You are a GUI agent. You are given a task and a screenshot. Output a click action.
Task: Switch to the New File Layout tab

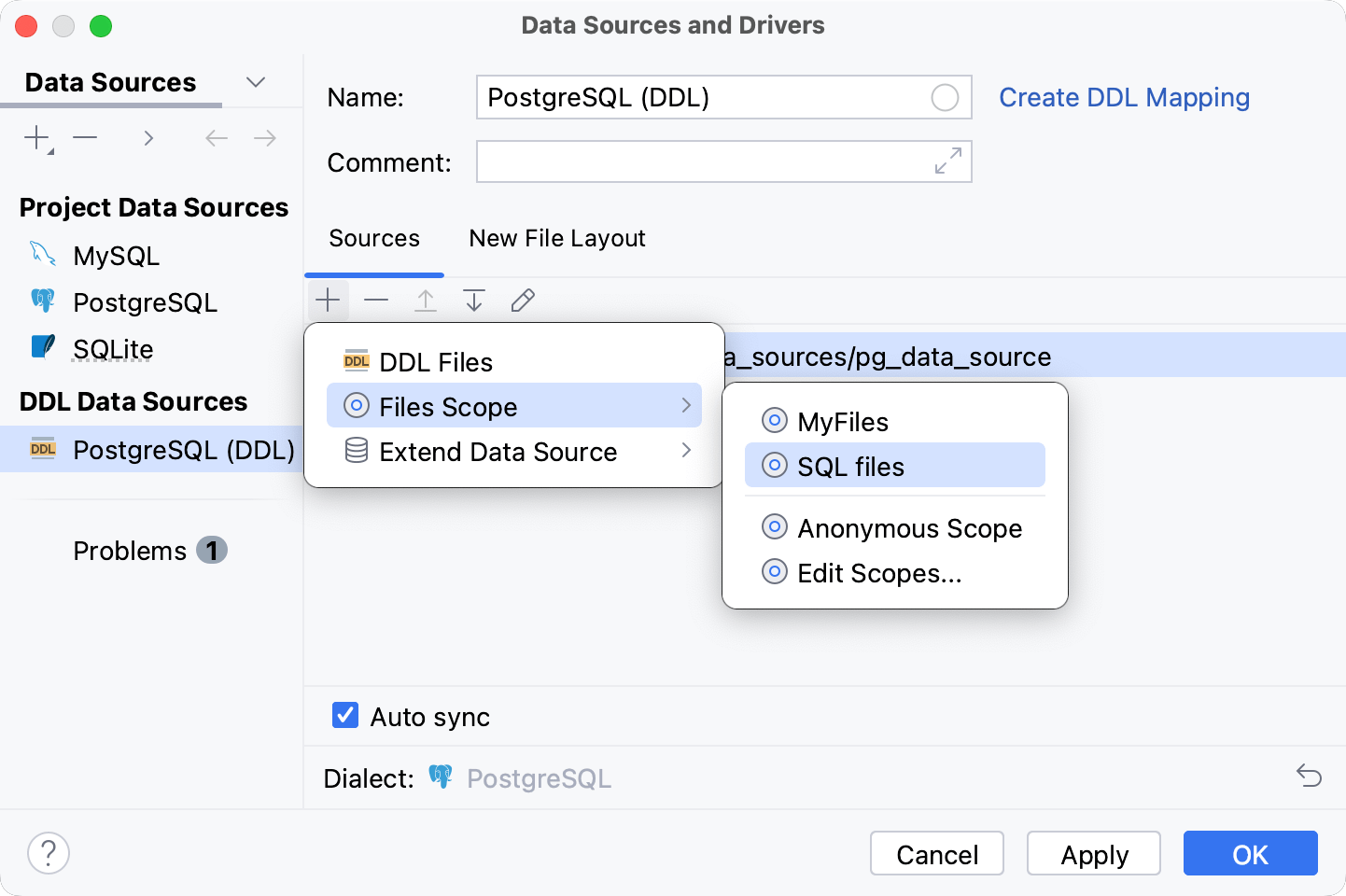point(556,238)
